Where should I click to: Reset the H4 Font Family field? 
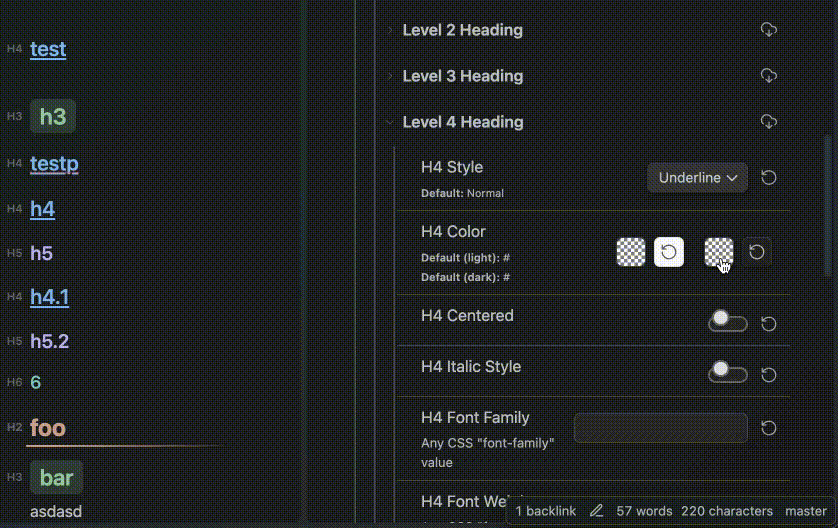coord(768,428)
